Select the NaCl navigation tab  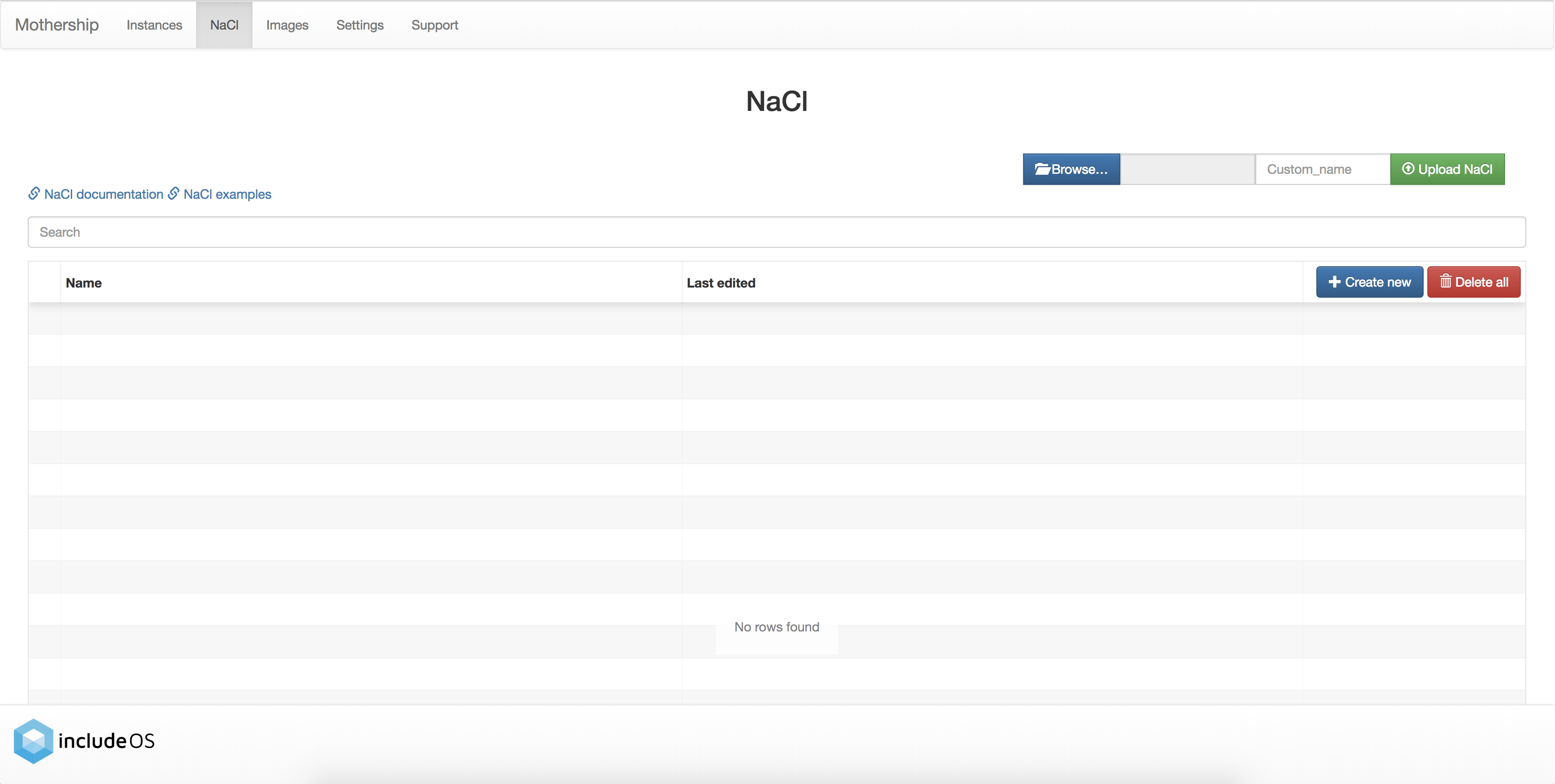click(224, 25)
